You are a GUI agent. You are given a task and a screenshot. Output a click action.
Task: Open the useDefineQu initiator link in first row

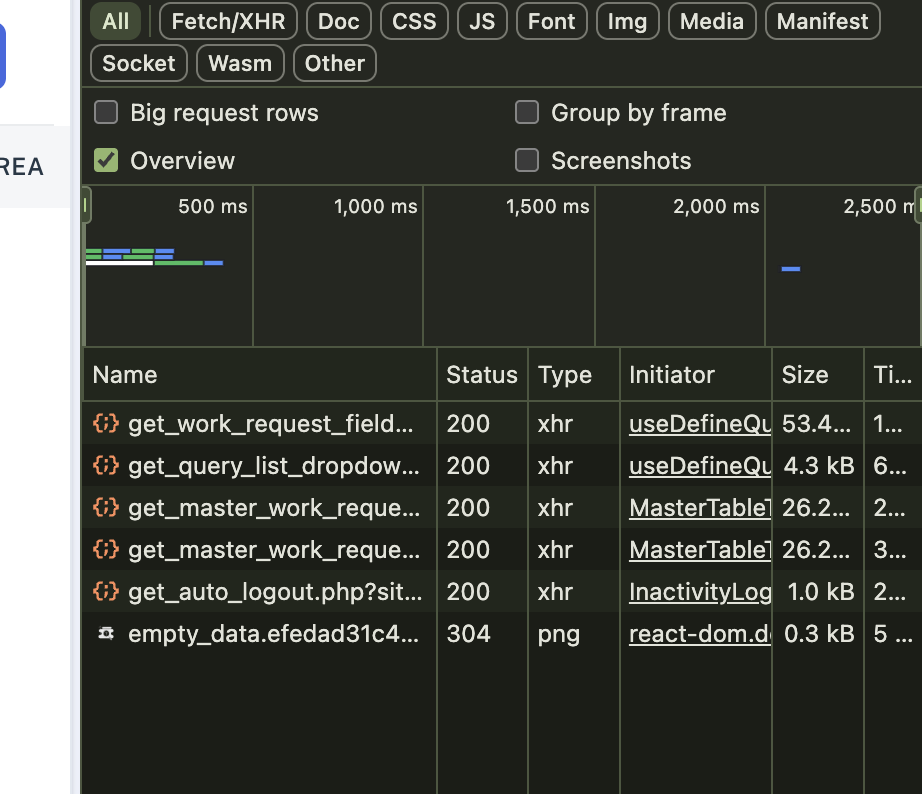pyautogui.click(x=699, y=424)
